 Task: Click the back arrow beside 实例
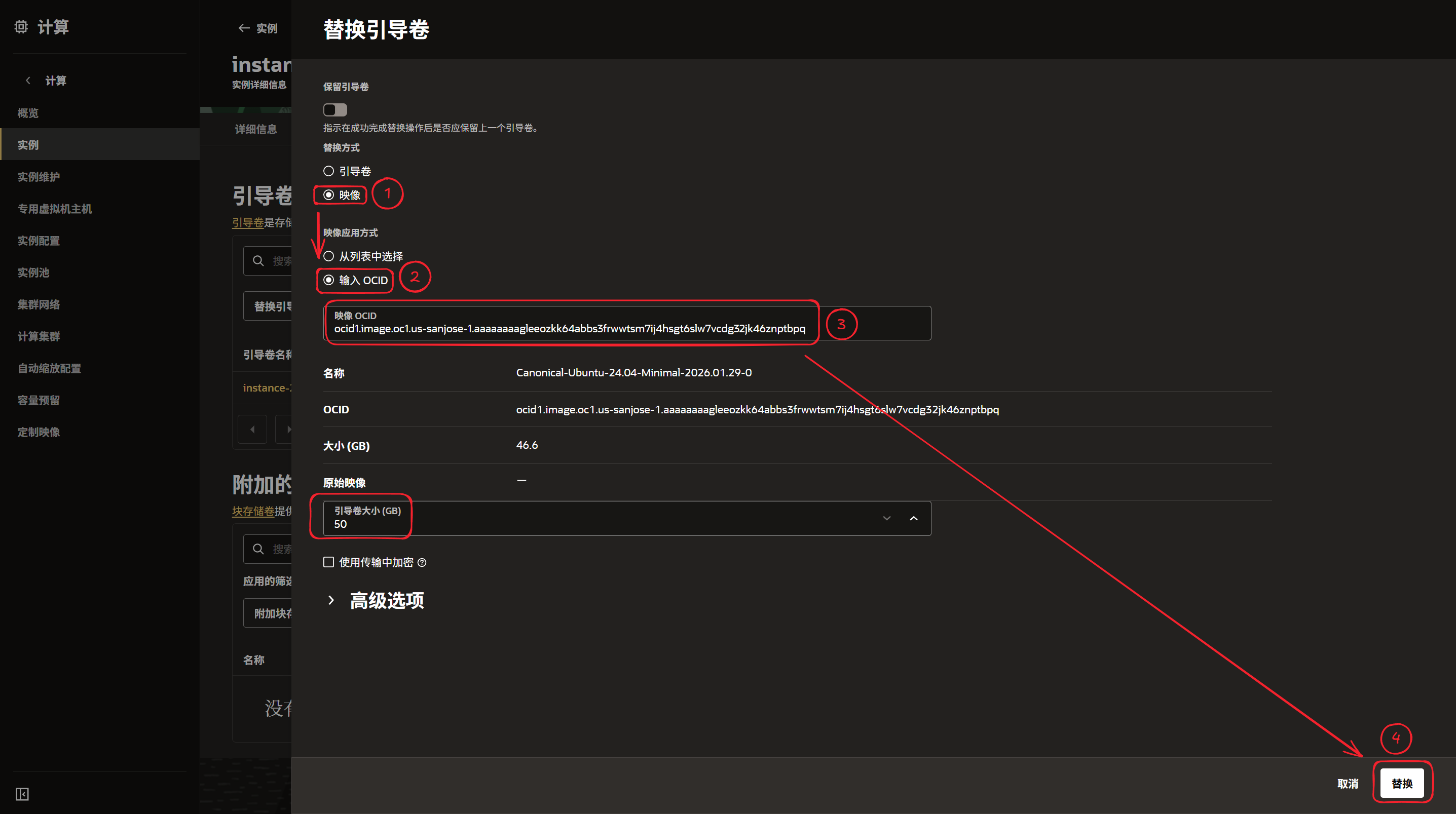click(x=244, y=28)
